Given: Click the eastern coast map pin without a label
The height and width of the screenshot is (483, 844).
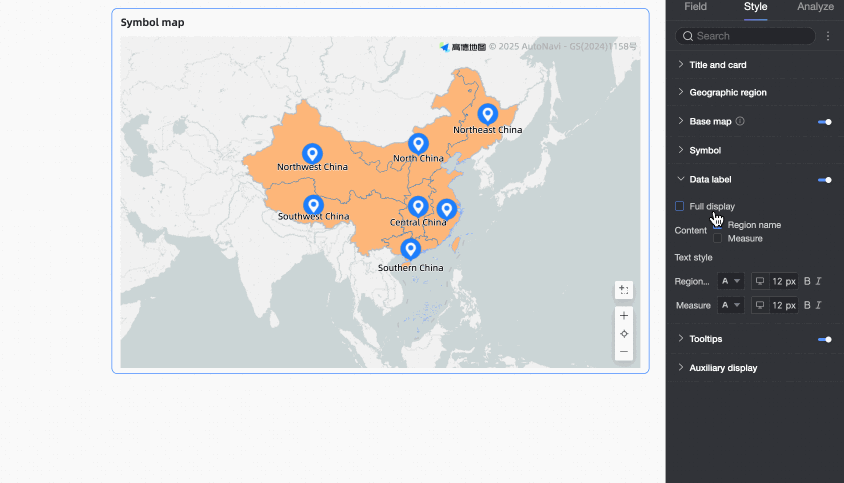Looking at the screenshot, I should click(x=446, y=209).
